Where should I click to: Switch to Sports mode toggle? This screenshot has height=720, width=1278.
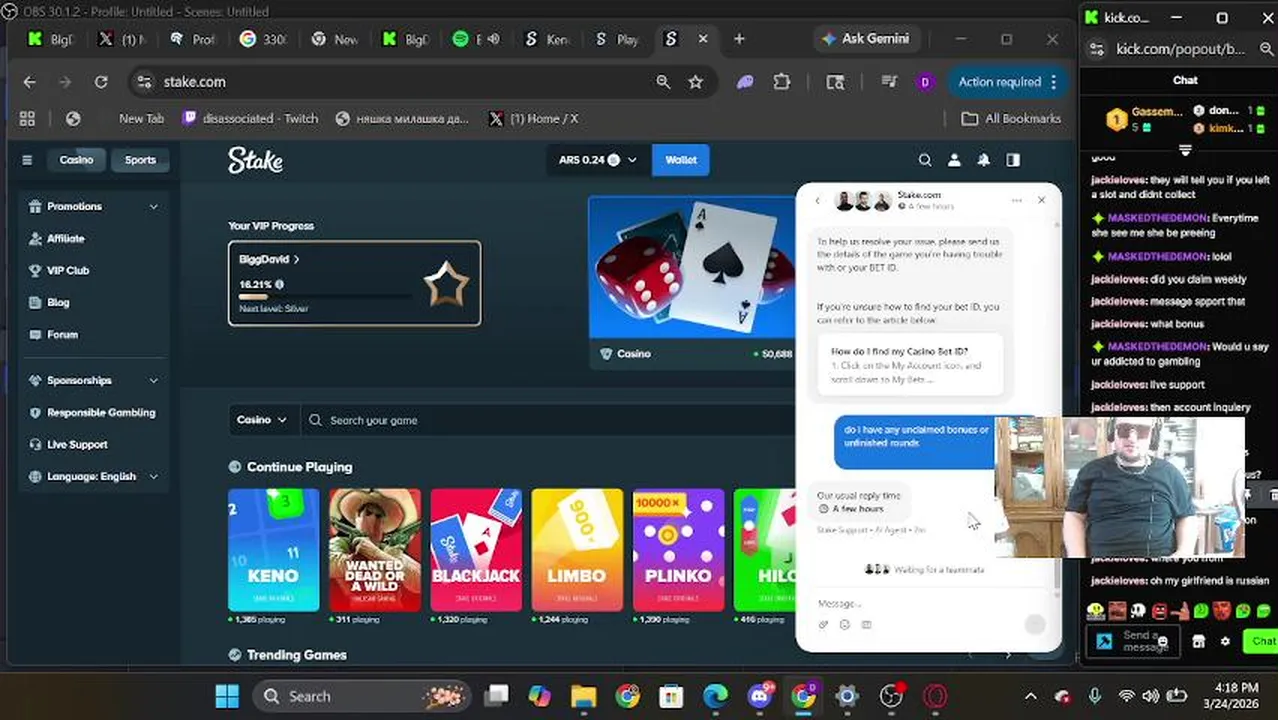(x=140, y=160)
